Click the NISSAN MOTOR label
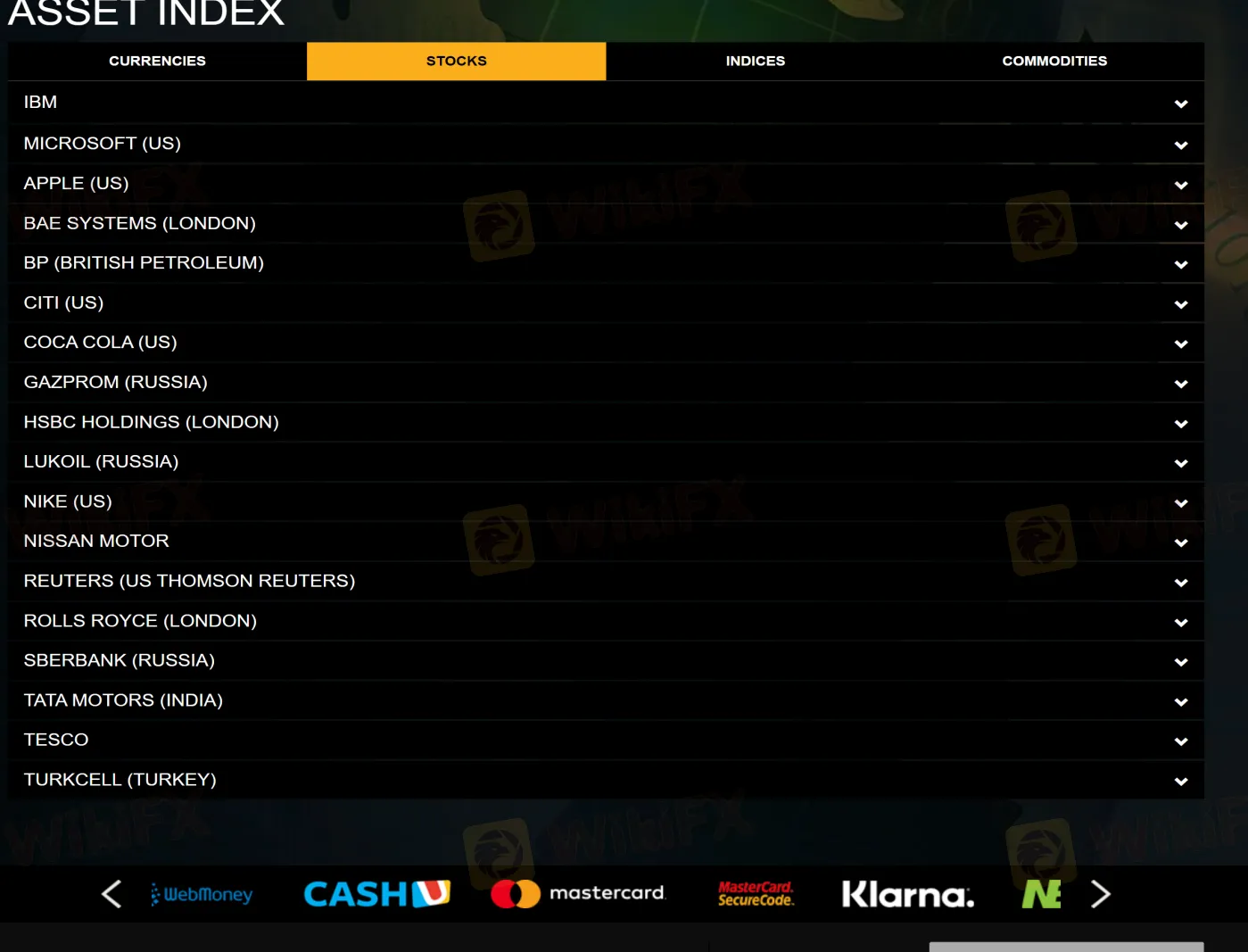This screenshot has height=952, width=1248. (x=96, y=541)
